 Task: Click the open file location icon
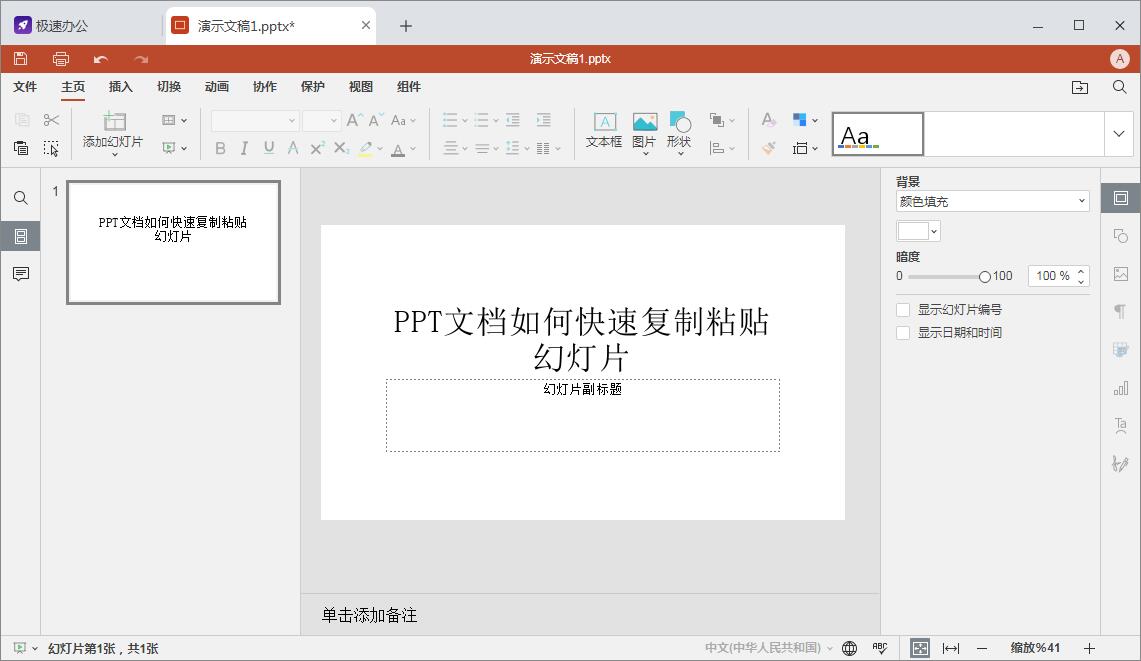tap(1080, 87)
